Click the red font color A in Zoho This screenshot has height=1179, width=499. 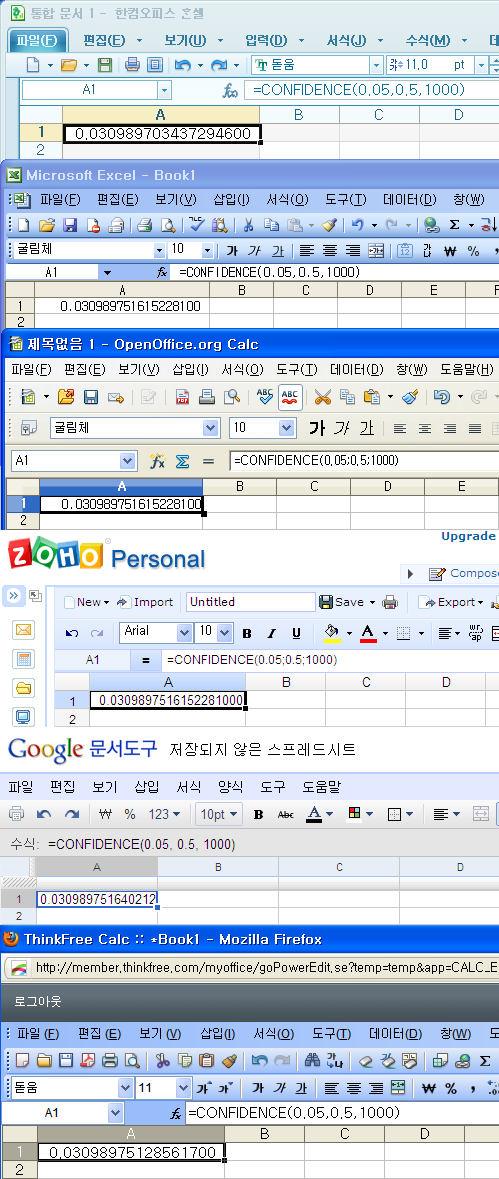[367, 633]
